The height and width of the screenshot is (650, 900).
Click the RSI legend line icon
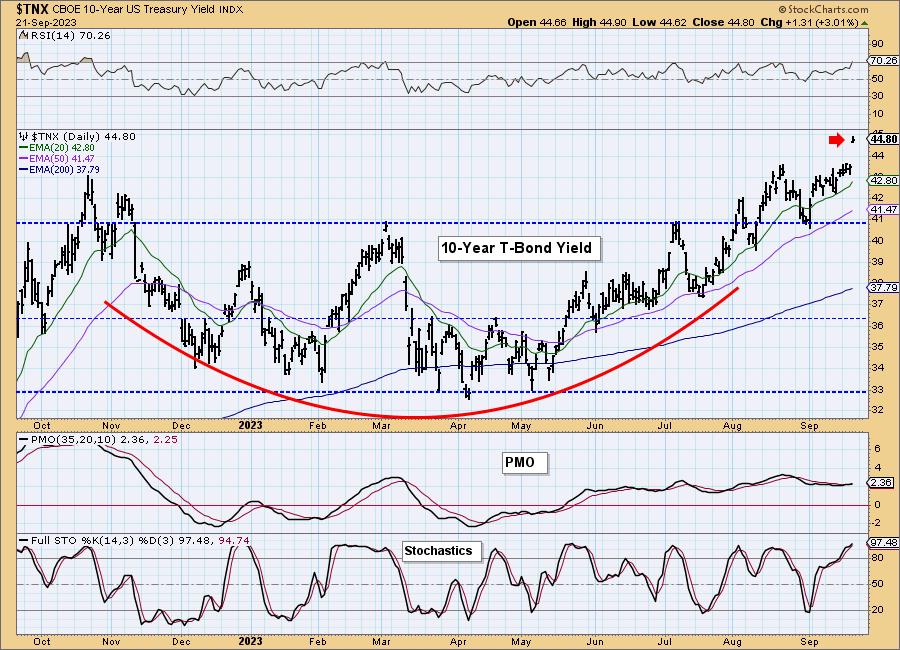(x=23, y=35)
